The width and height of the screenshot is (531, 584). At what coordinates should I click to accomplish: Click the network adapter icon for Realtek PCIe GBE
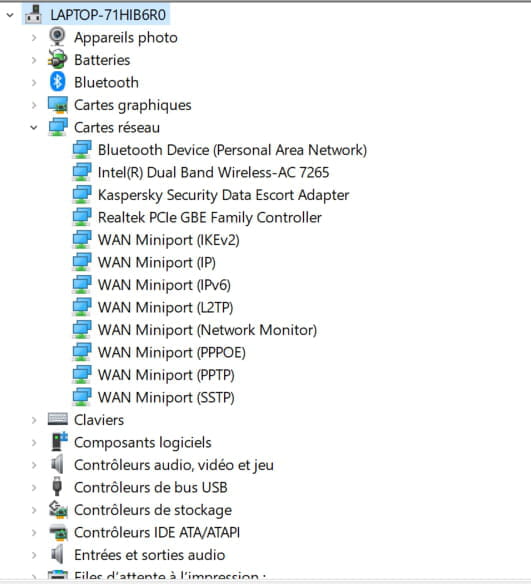tap(82, 217)
